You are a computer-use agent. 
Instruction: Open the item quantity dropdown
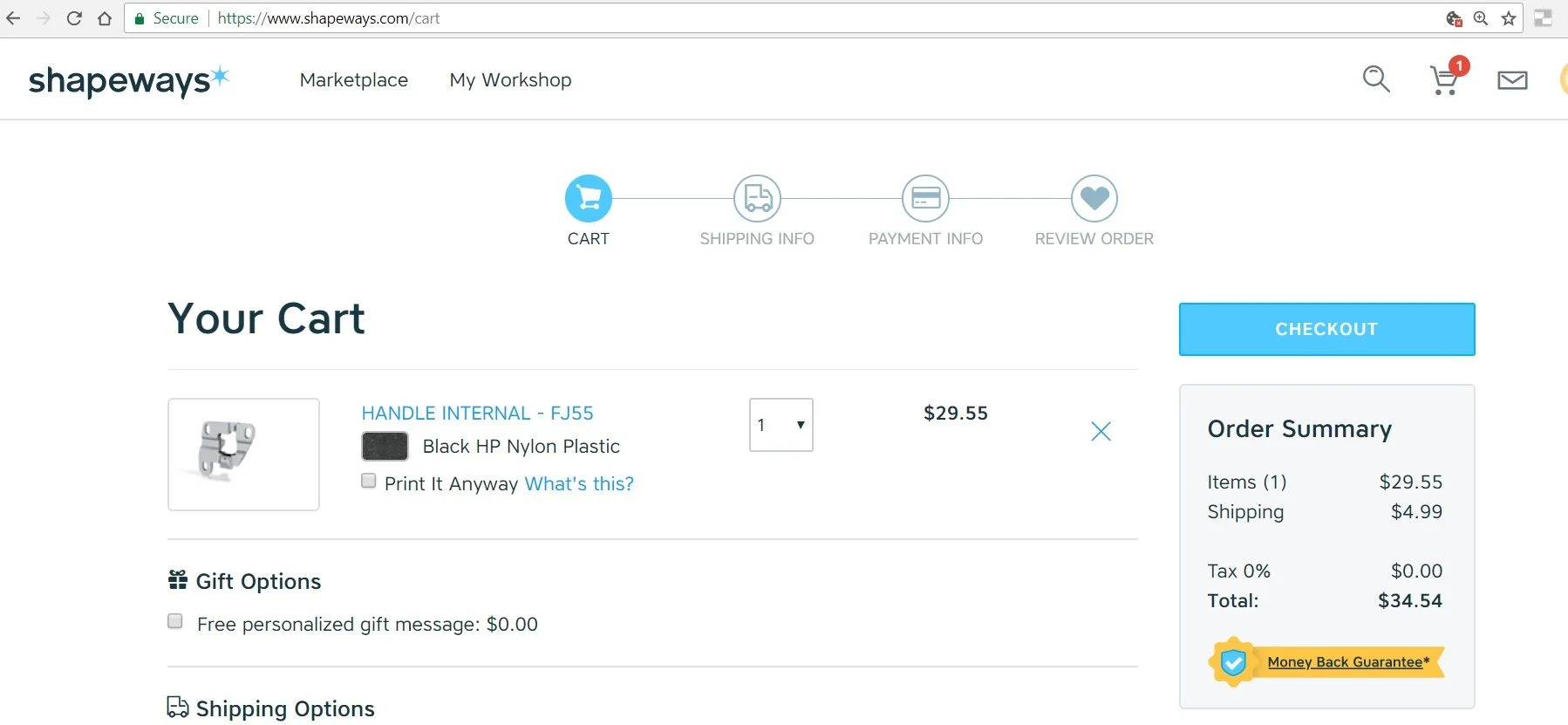[x=781, y=425]
